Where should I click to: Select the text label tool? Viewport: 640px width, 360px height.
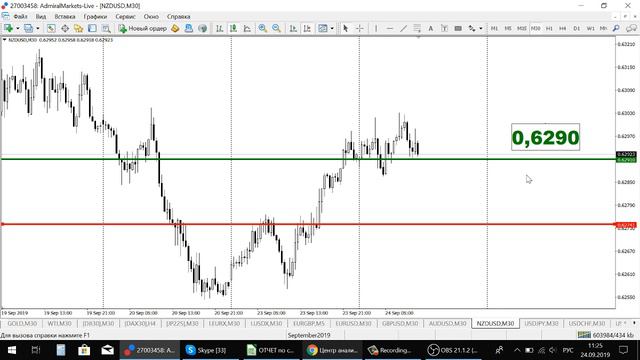pyautogui.click(x=444, y=28)
